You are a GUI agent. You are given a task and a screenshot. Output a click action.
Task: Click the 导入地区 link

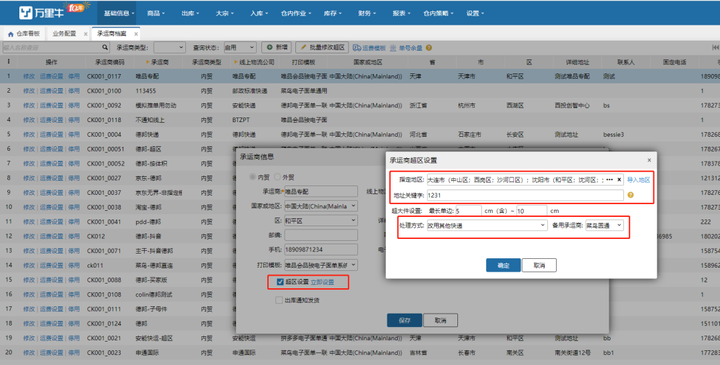(x=638, y=180)
